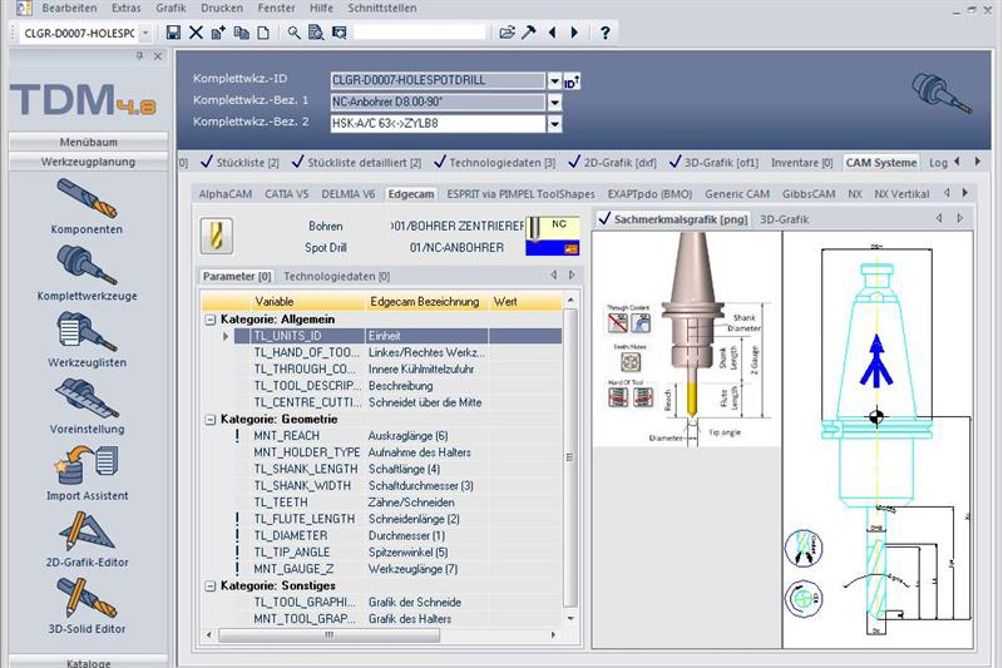This screenshot has width=1002, height=668.
Task: Launch the Import Assistent
Action: tap(87, 472)
